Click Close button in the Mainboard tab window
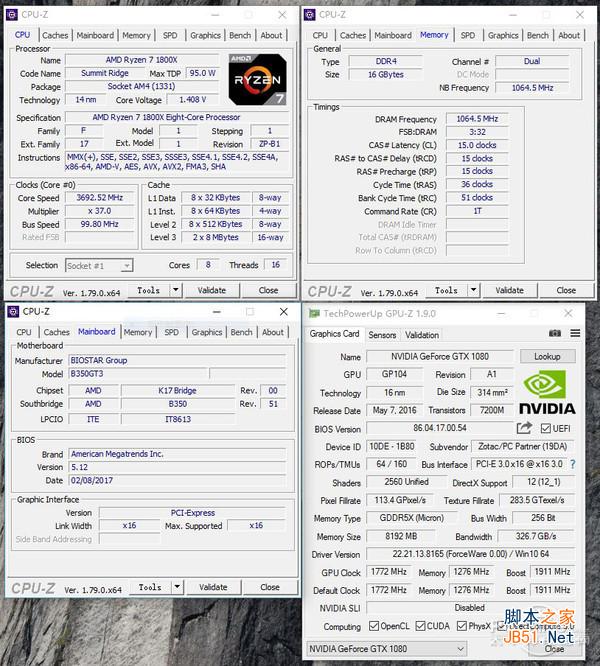The height and width of the screenshot is (666, 600). tap(270, 587)
